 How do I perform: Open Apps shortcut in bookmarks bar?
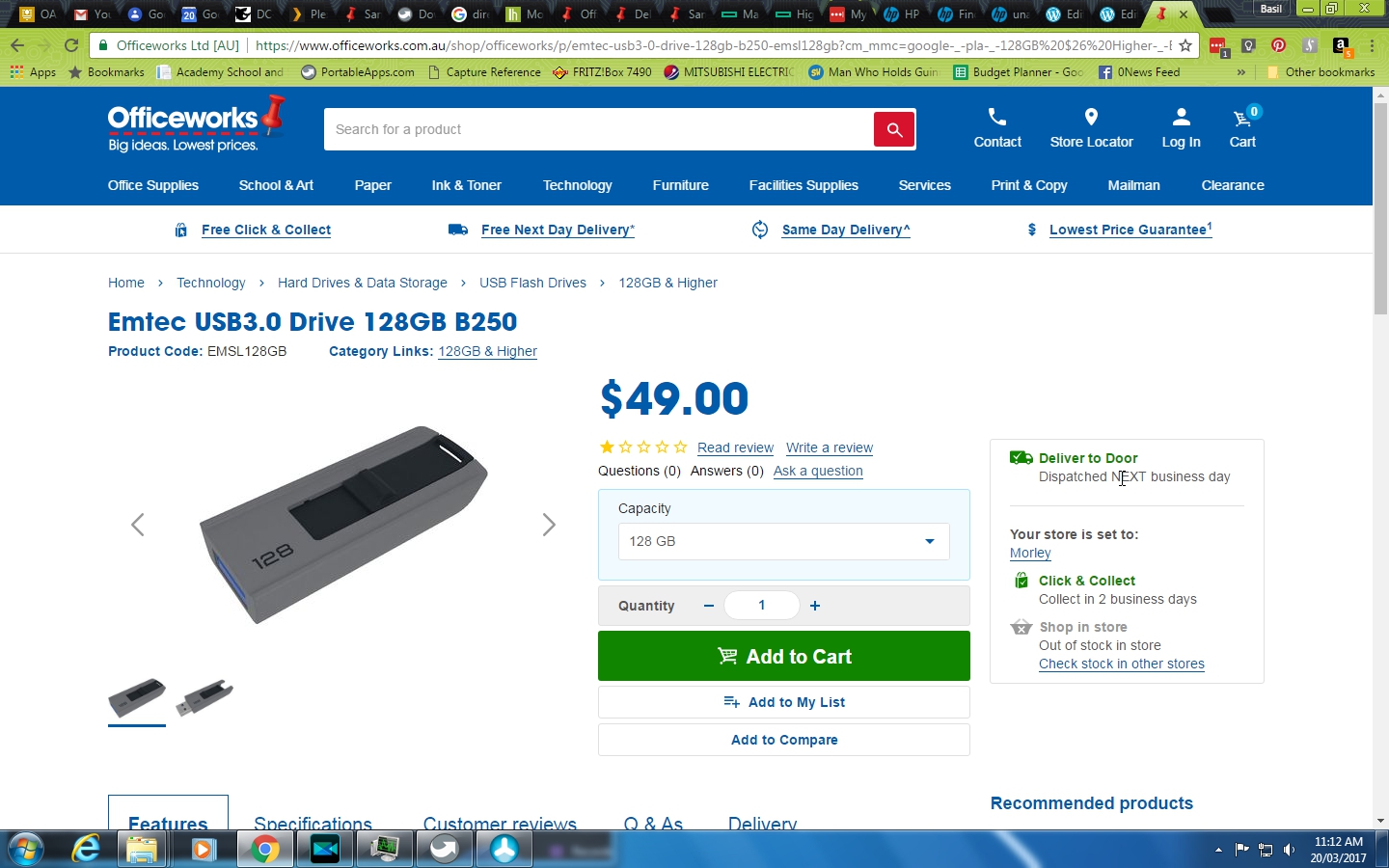coord(33,72)
